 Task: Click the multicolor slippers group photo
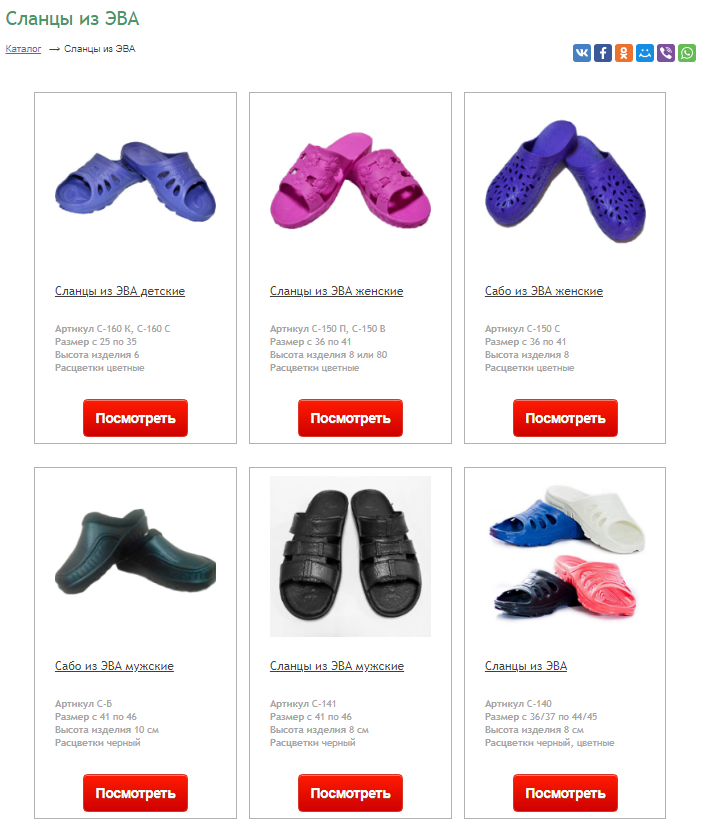click(565, 552)
